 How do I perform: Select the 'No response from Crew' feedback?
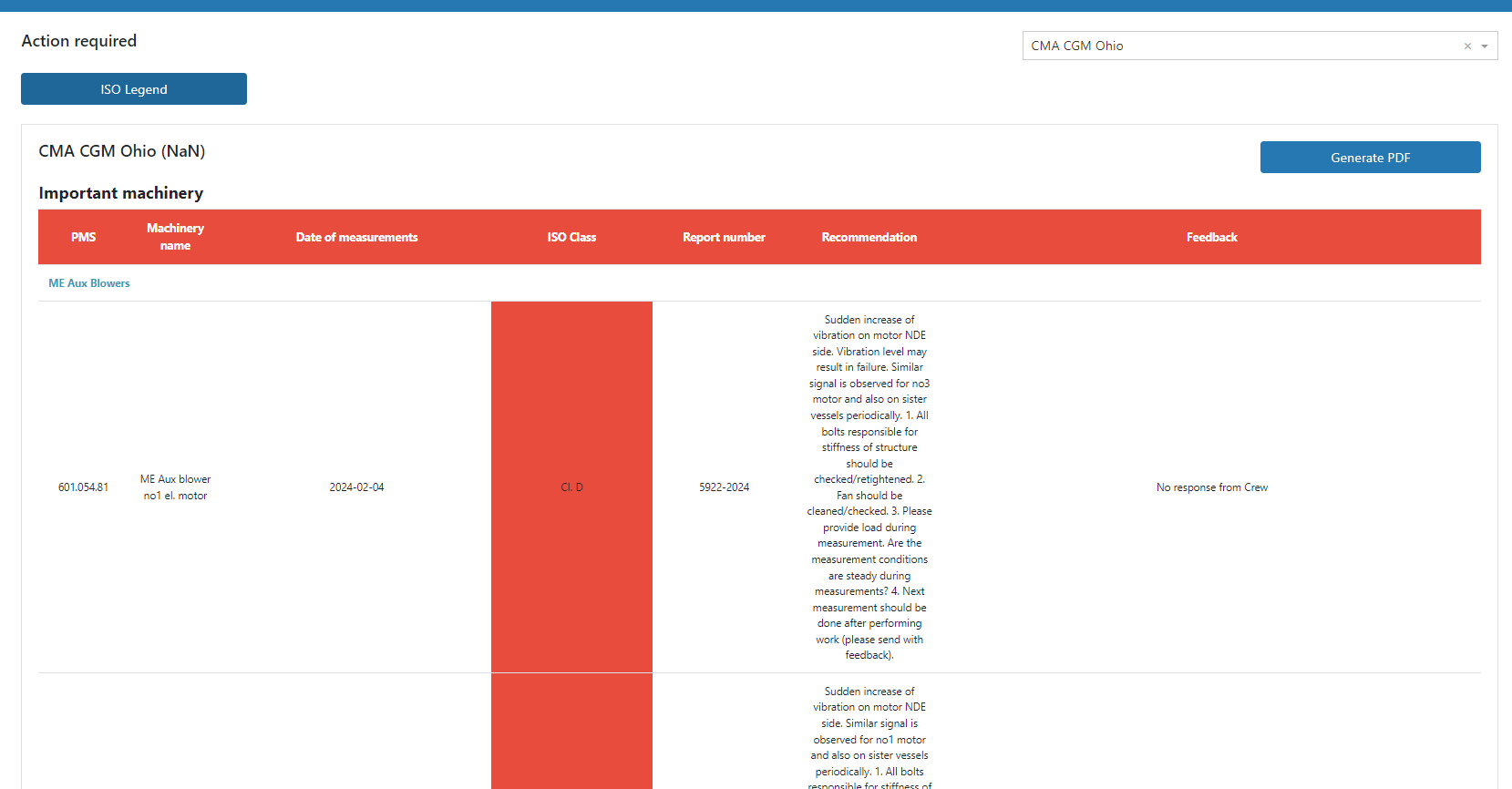[1211, 487]
